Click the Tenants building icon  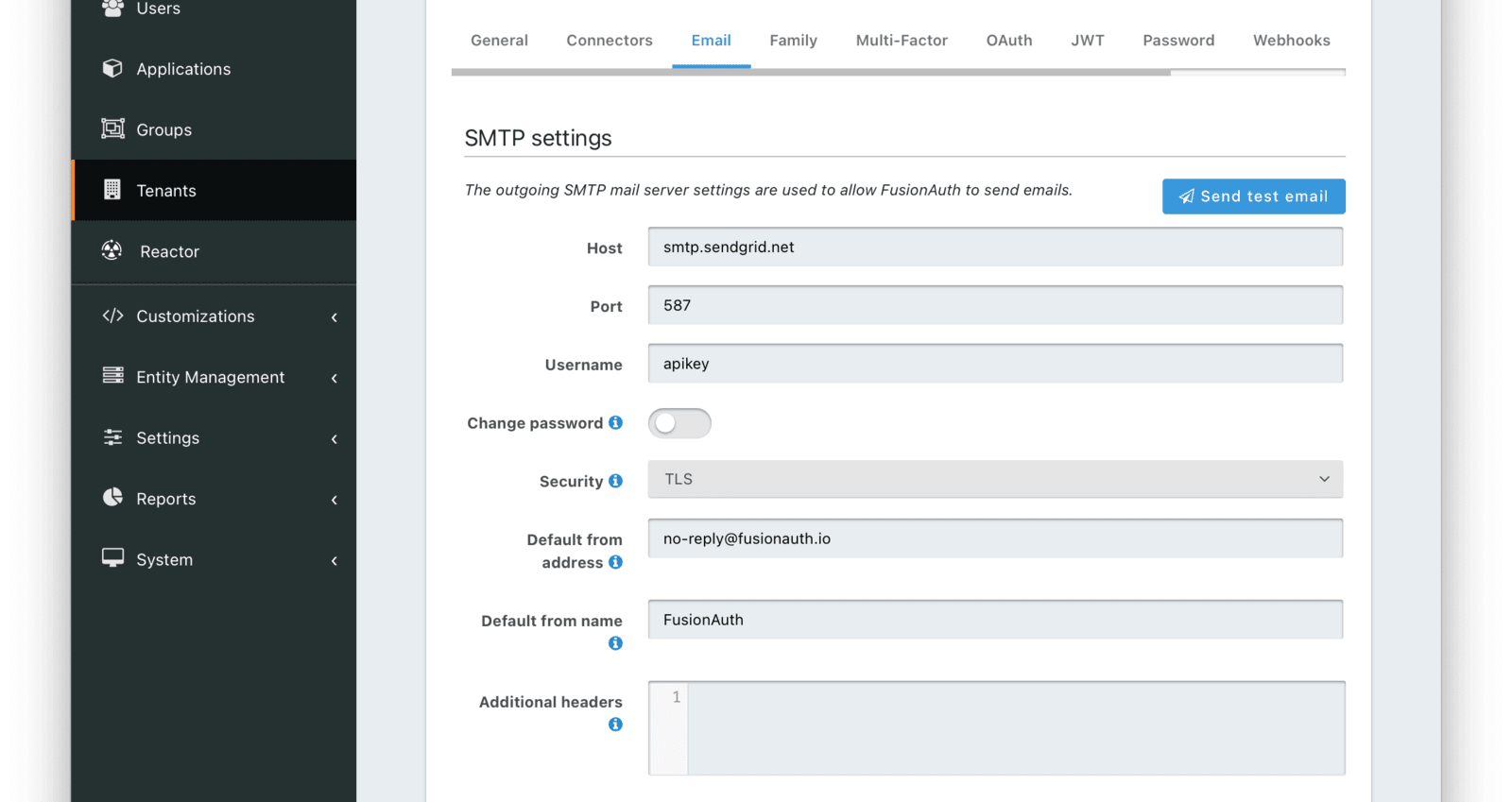112,189
